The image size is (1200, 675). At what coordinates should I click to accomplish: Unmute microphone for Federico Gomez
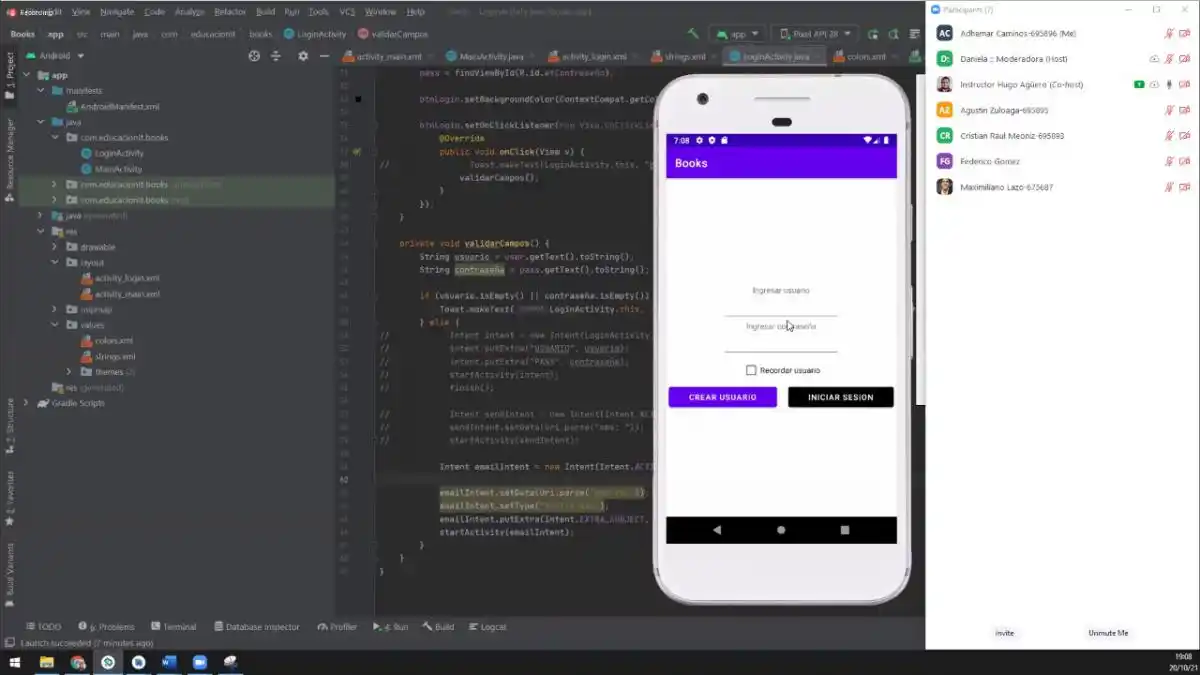pos(1170,159)
